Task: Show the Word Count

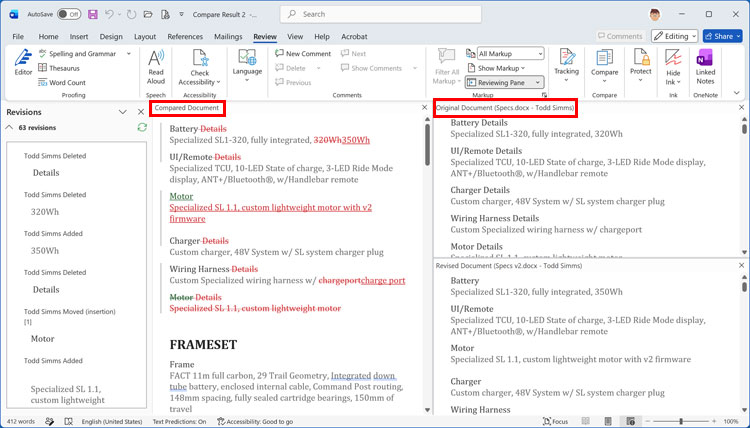Action: pyautogui.click(x=62, y=82)
